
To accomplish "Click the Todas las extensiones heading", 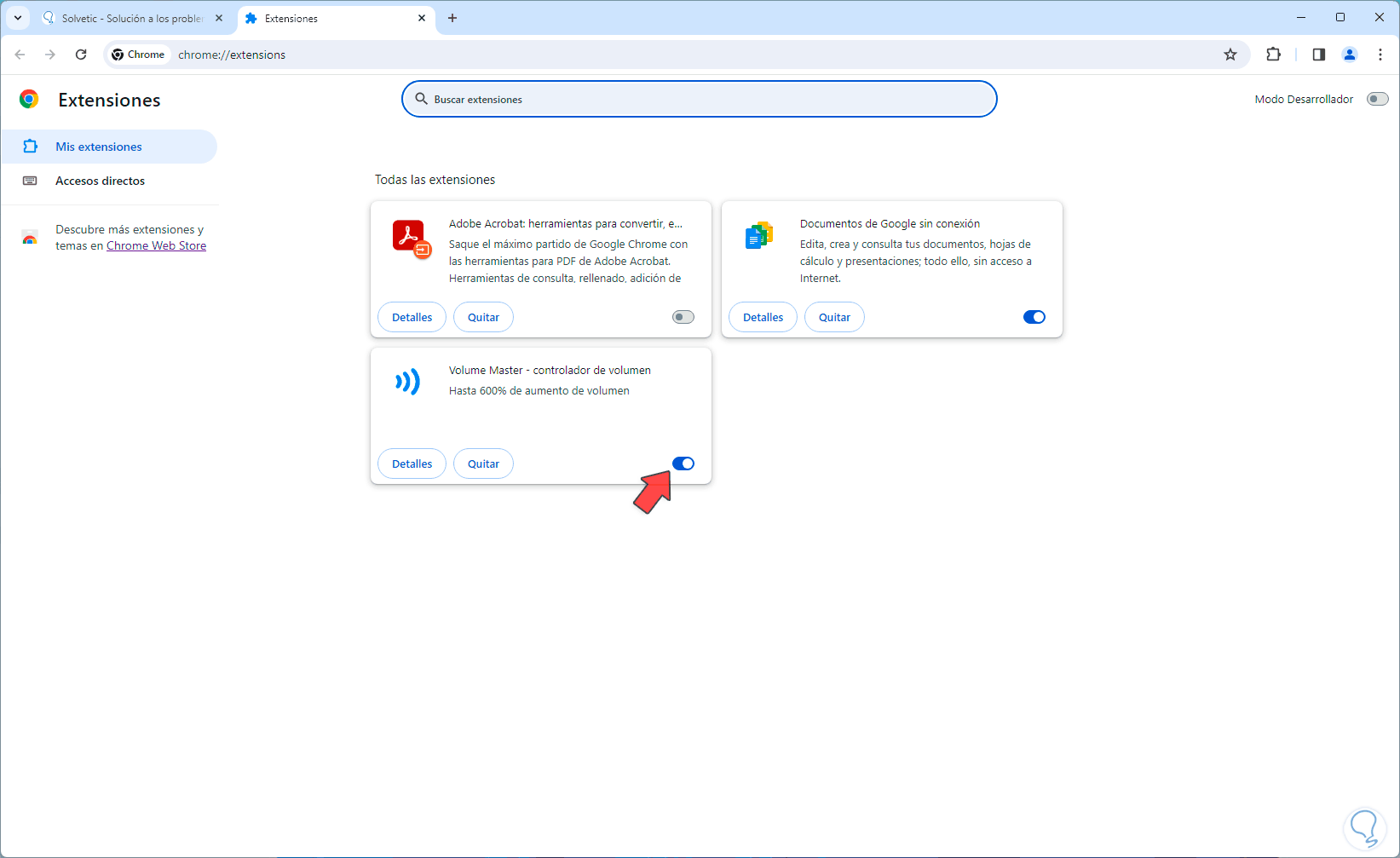I will tap(435, 180).
